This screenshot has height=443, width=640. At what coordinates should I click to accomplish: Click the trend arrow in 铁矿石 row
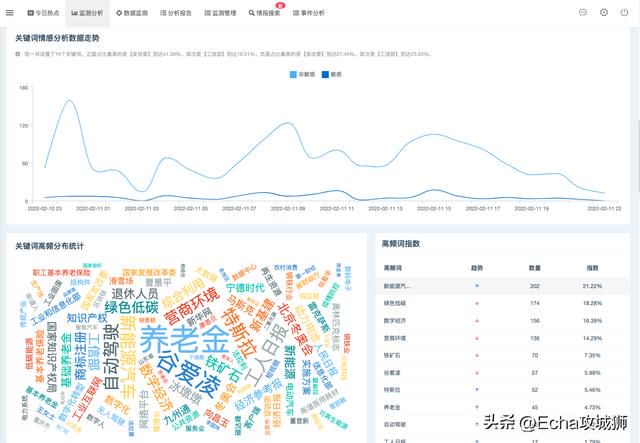(x=477, y=356)
